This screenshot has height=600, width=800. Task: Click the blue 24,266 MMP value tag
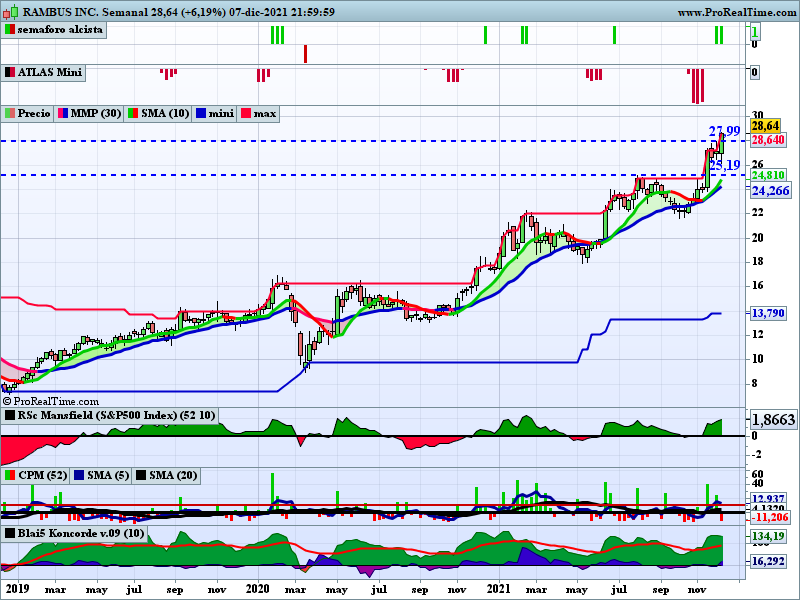pyautogui.click(x=770, y=191)
